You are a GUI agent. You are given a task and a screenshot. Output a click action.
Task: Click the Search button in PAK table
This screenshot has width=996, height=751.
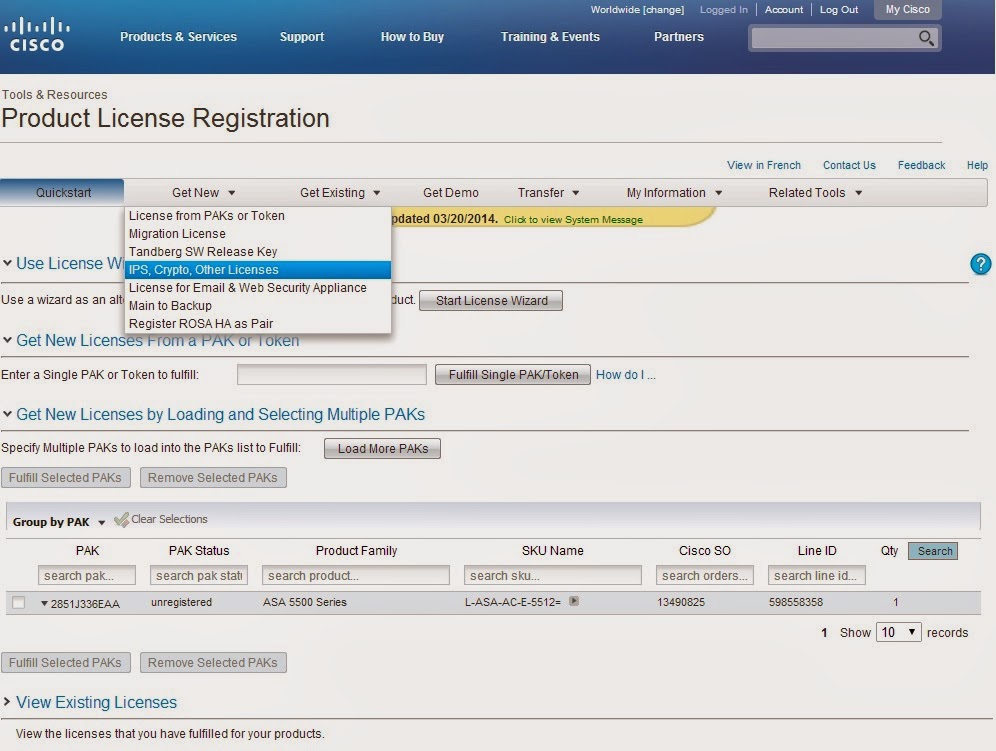(x=933, y=551)
